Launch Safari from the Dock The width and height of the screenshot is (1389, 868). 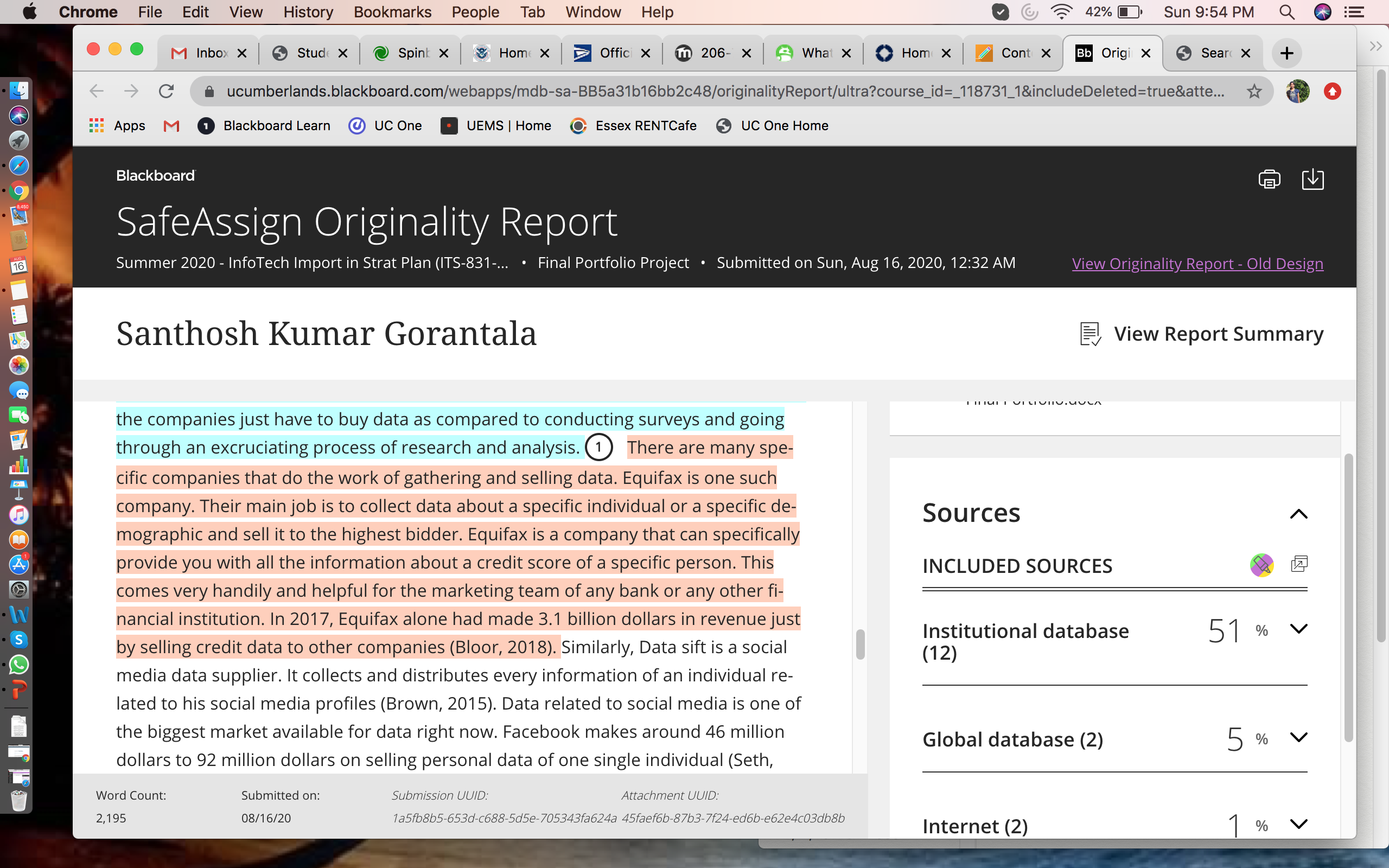18,166
